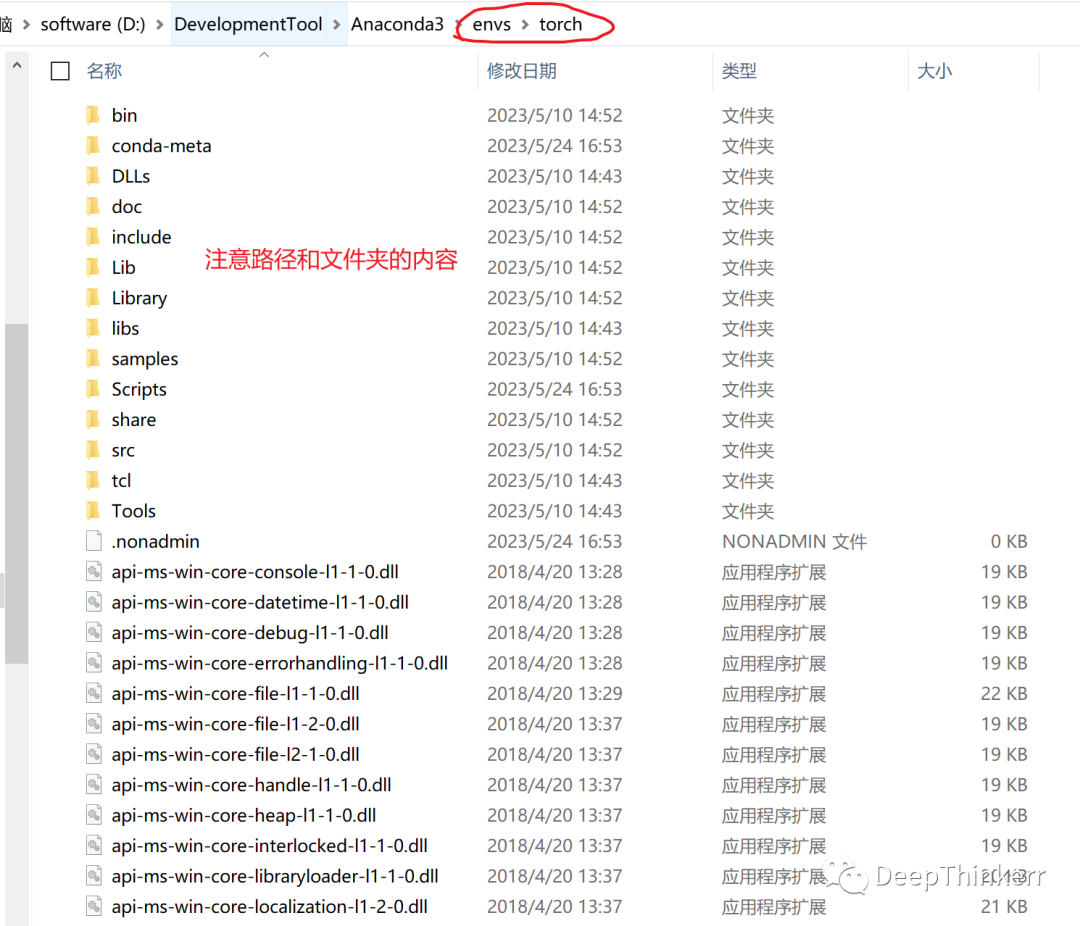Click the tcl folder icon

click(94, 480)
